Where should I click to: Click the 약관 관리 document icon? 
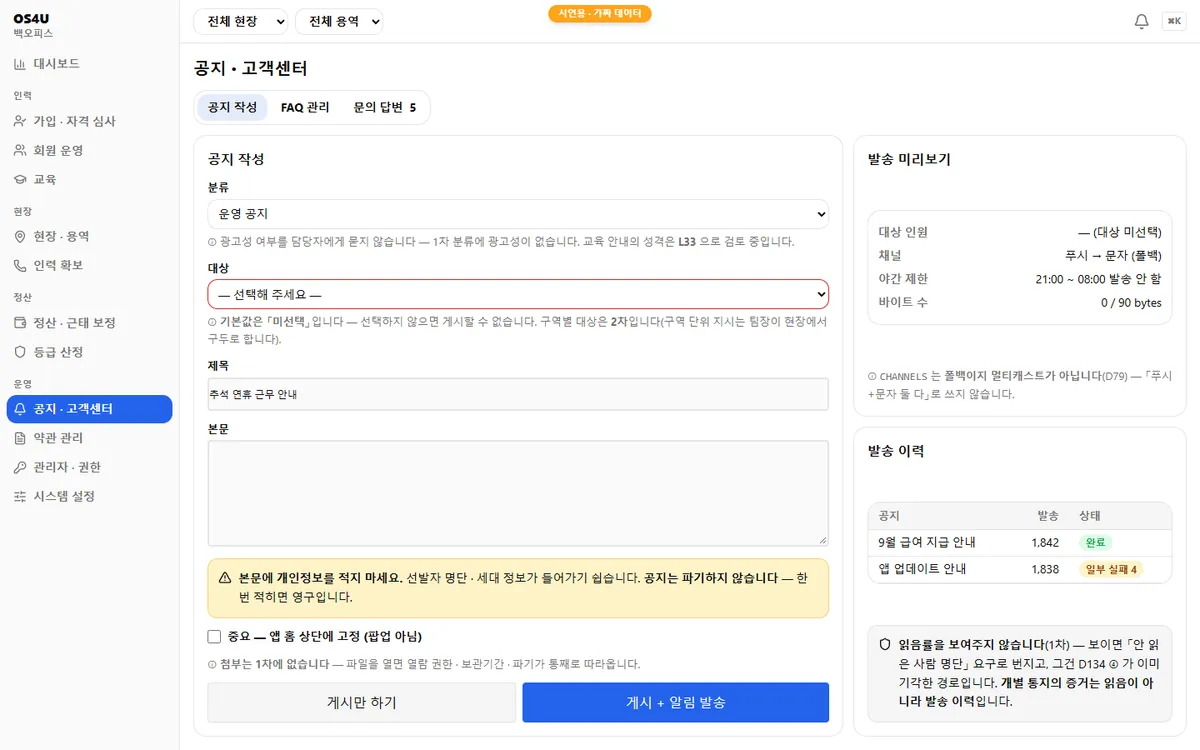20,438
